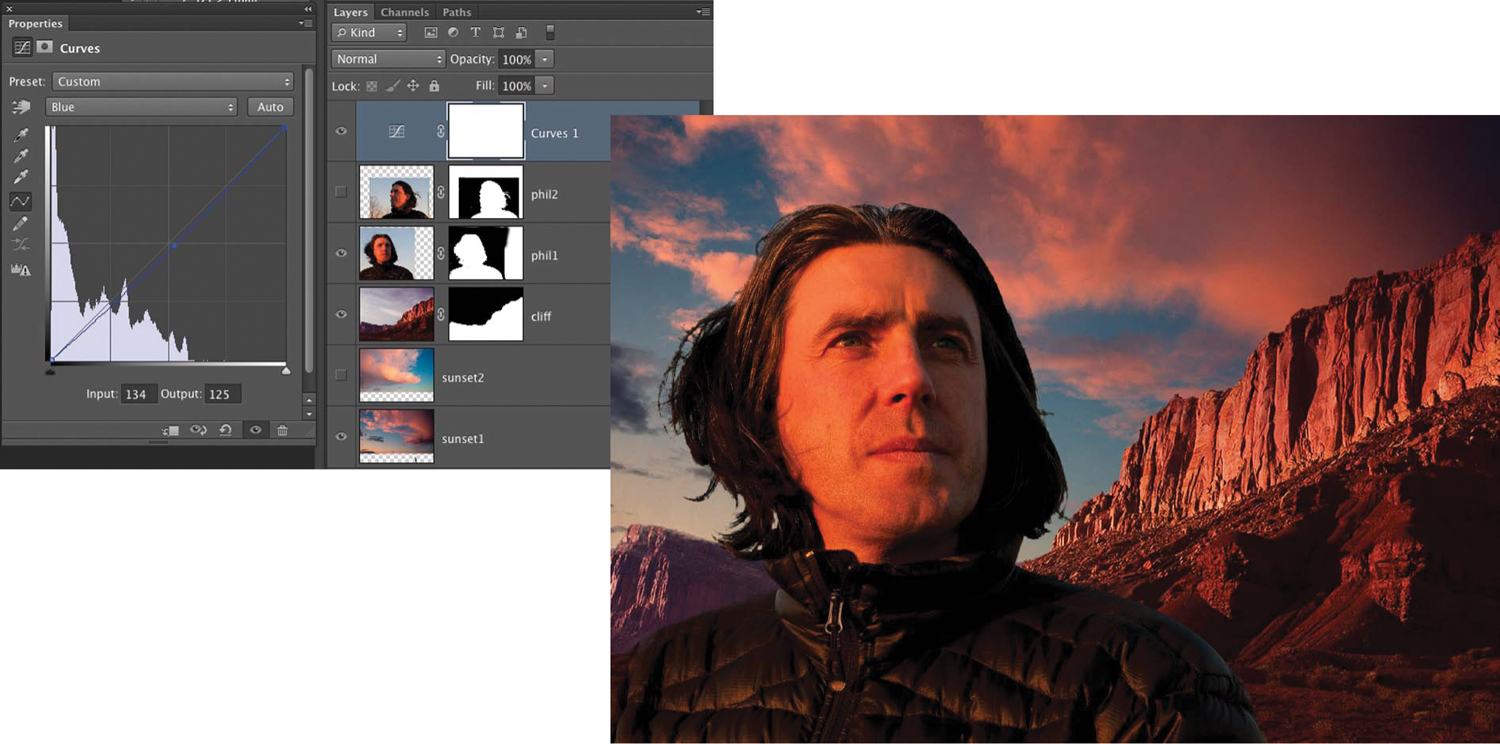Hide the Curves 1 layer
The width and height of the screenshot is (1500, 744).
coord(341,131)
